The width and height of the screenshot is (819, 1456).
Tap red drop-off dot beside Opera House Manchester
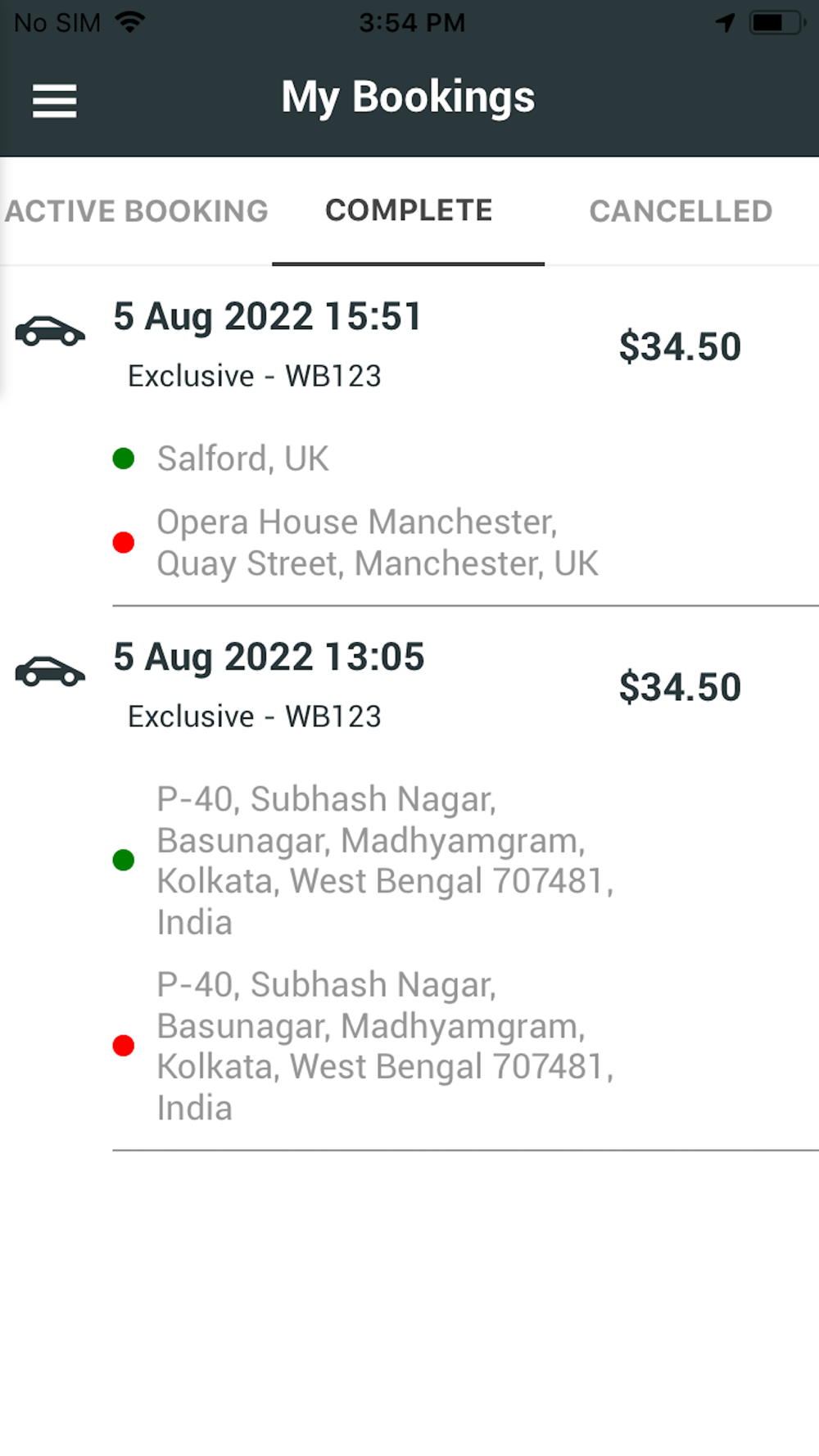coord(124,542)
